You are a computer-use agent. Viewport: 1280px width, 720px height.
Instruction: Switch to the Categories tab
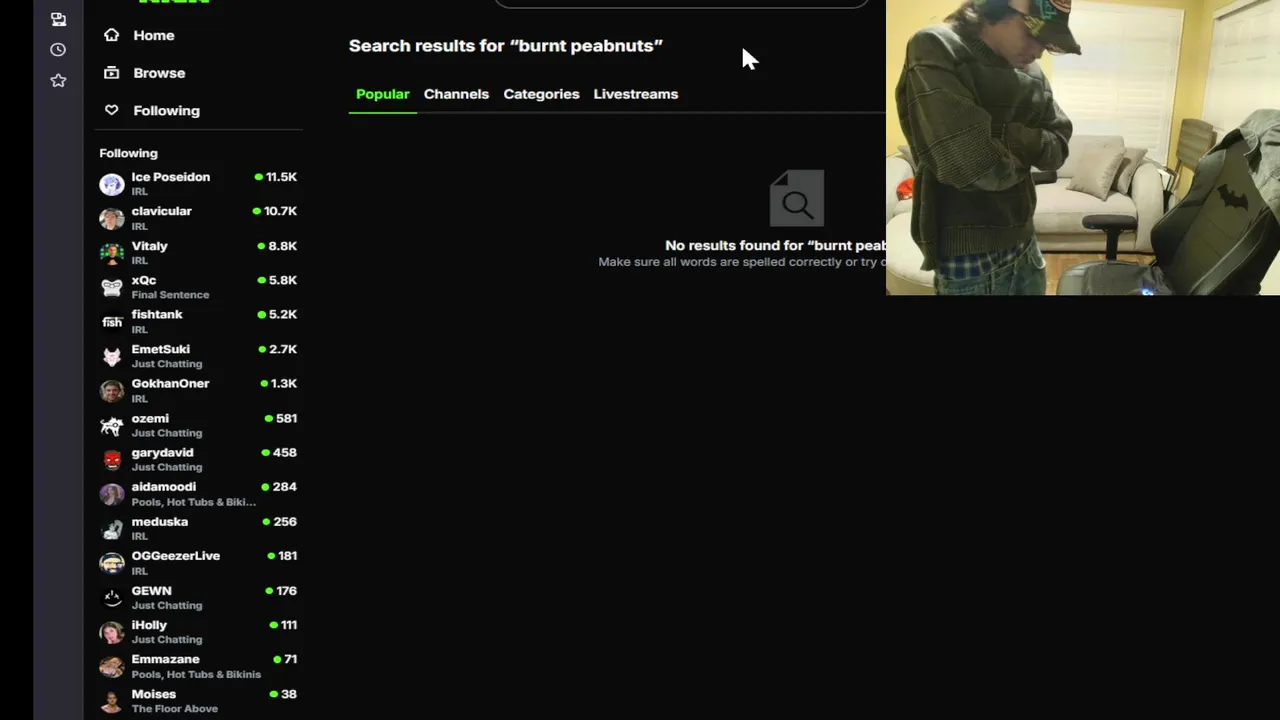pos(541,94)
